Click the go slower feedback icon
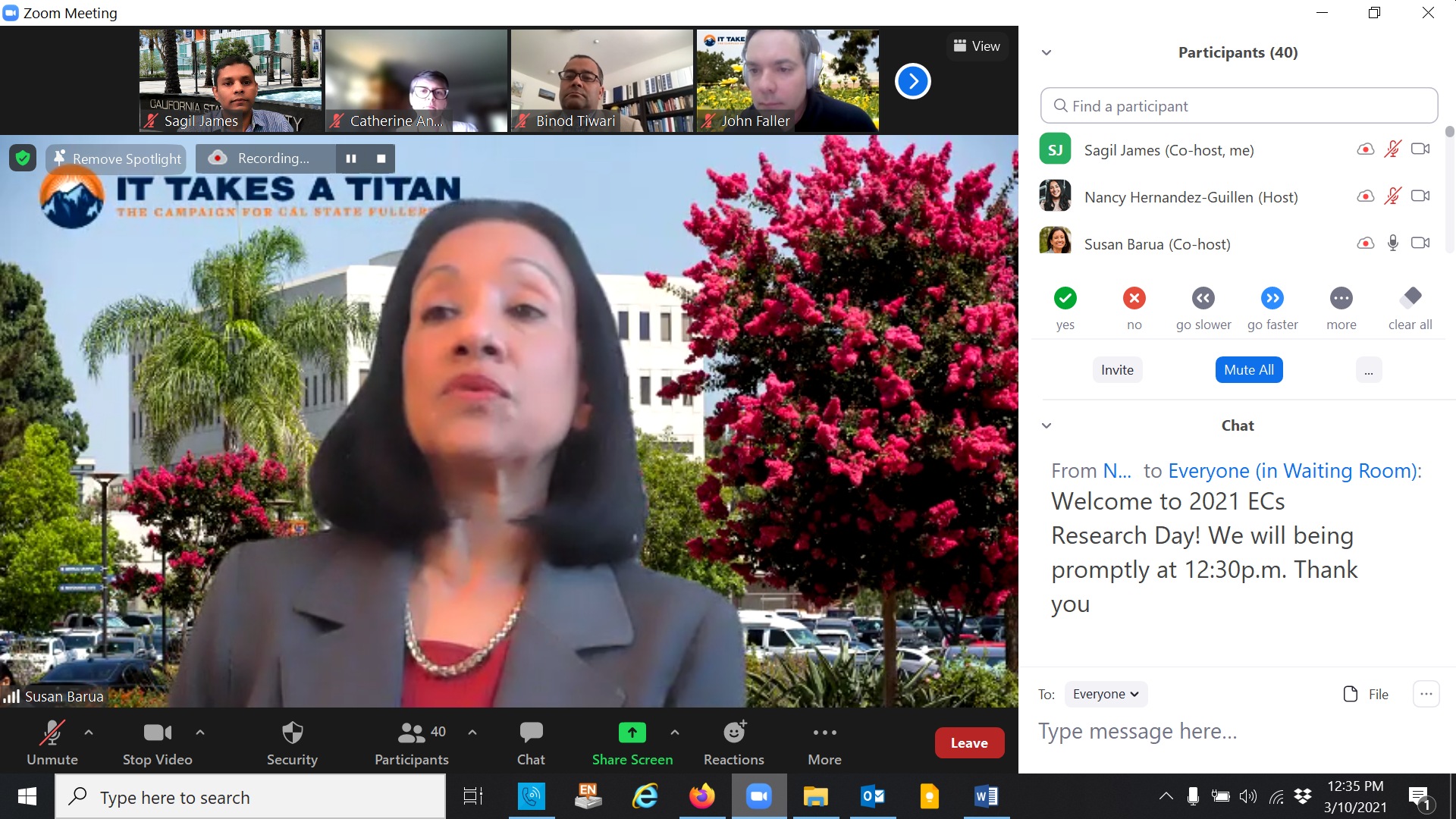The height and width of the screenshot is (819, 1456). [x=1203, y=298]
